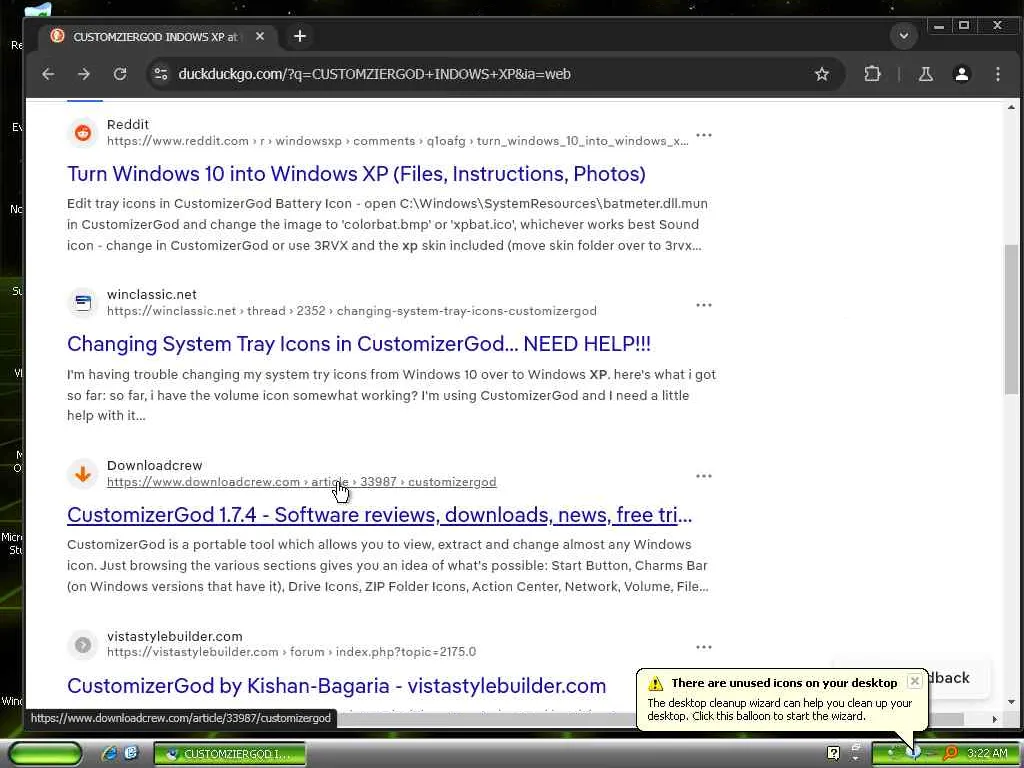Image resolution: width=1024 pixels, height=768 pixels.
Task: Bookmark this page with the star icon
Action: (x=822, y=74)
